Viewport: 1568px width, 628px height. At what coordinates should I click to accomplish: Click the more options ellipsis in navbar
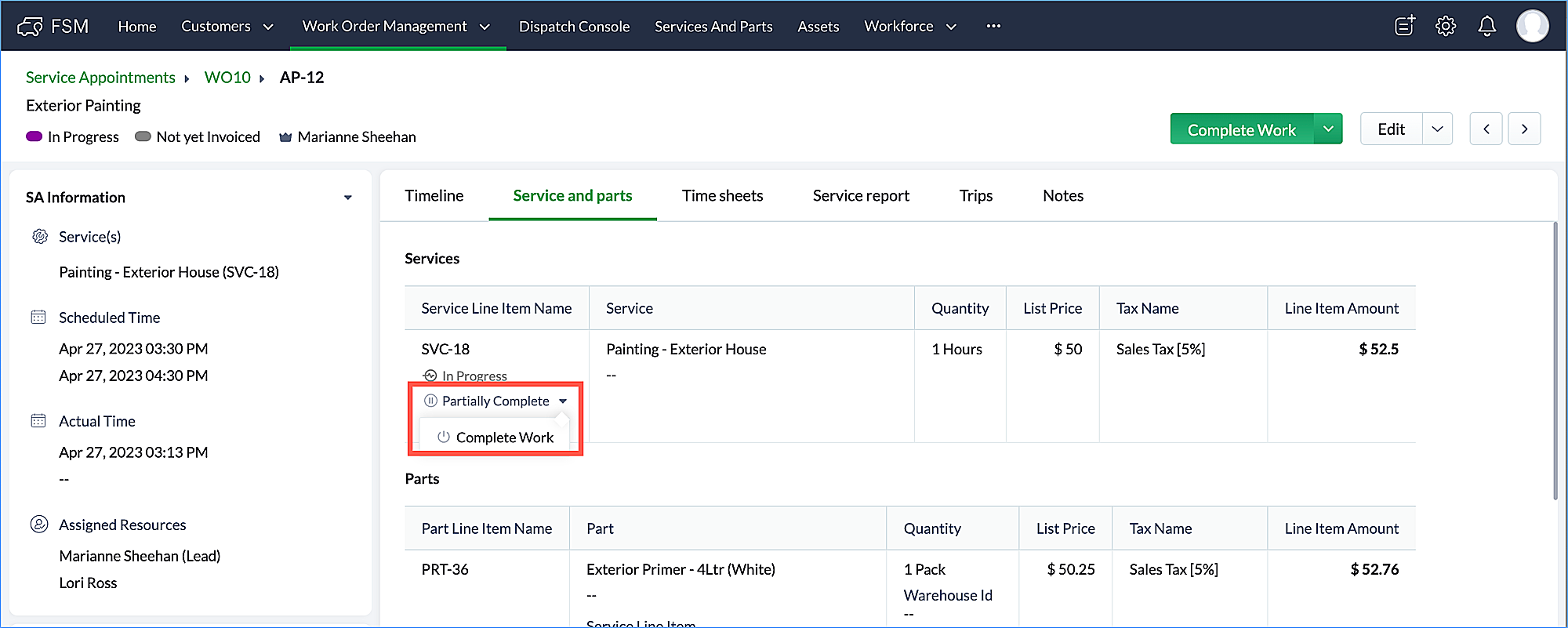[993, 26]
